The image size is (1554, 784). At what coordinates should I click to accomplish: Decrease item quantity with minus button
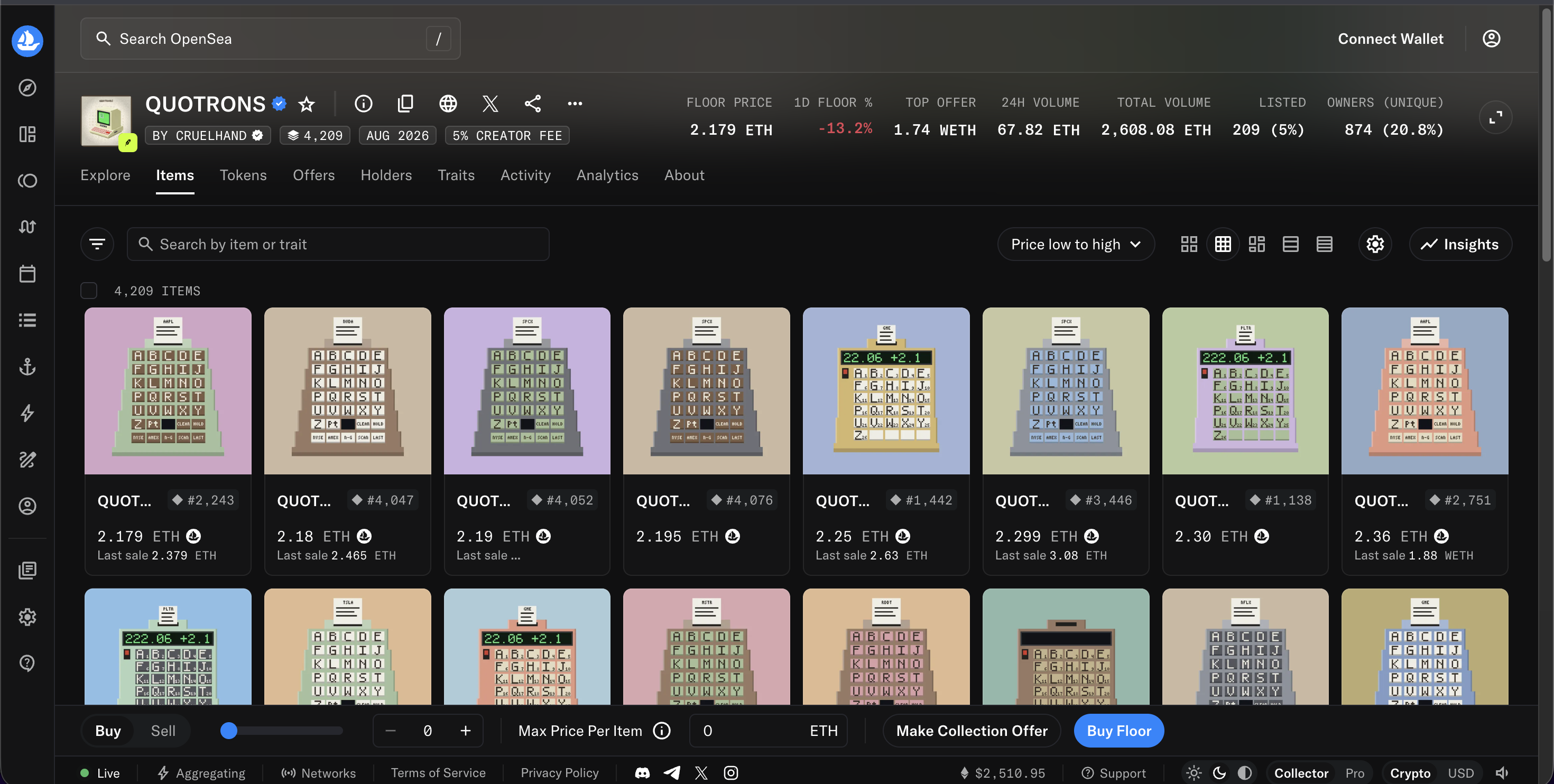pyautogui.click(x=390, y=730)
